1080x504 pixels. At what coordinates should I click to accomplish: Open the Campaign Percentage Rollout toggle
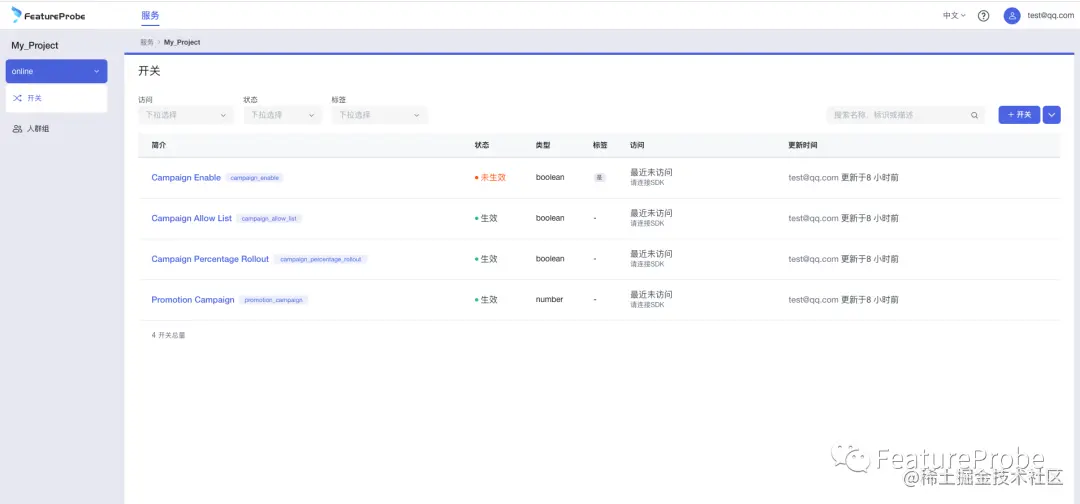point(210,259)
